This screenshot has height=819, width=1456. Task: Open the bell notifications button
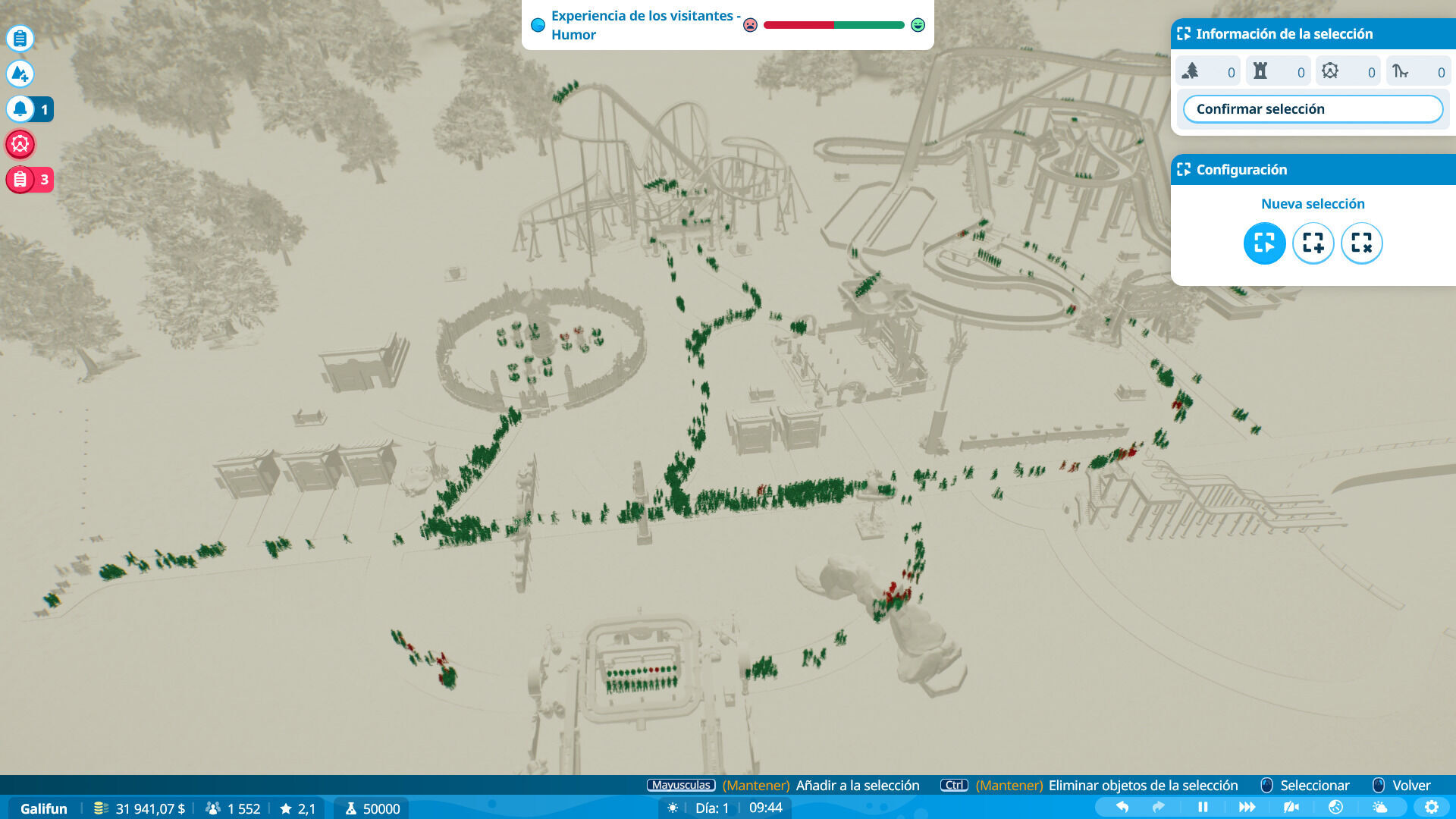[20, 109]
